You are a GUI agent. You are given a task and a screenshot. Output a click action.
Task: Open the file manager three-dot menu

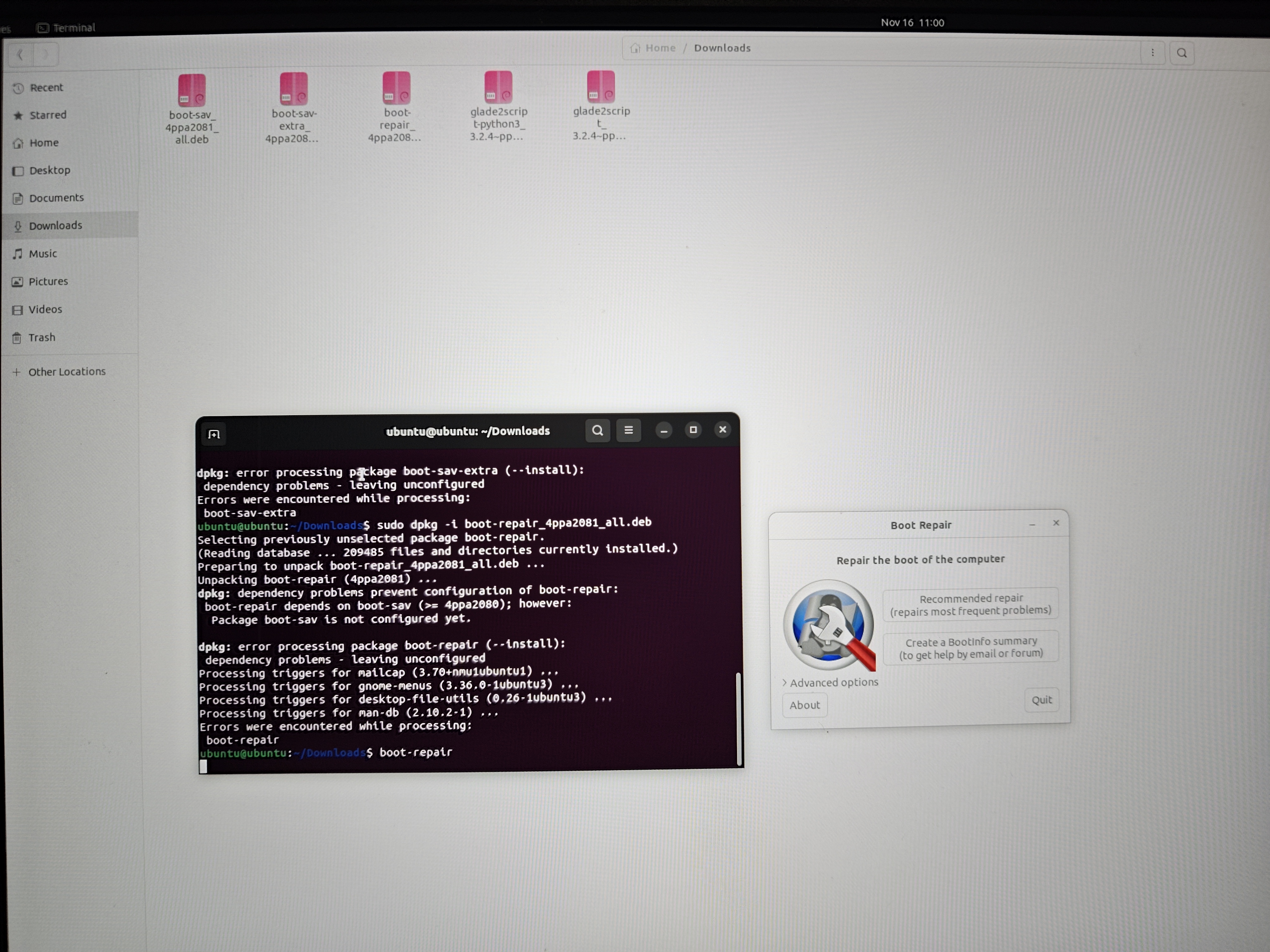point(1152,53)
